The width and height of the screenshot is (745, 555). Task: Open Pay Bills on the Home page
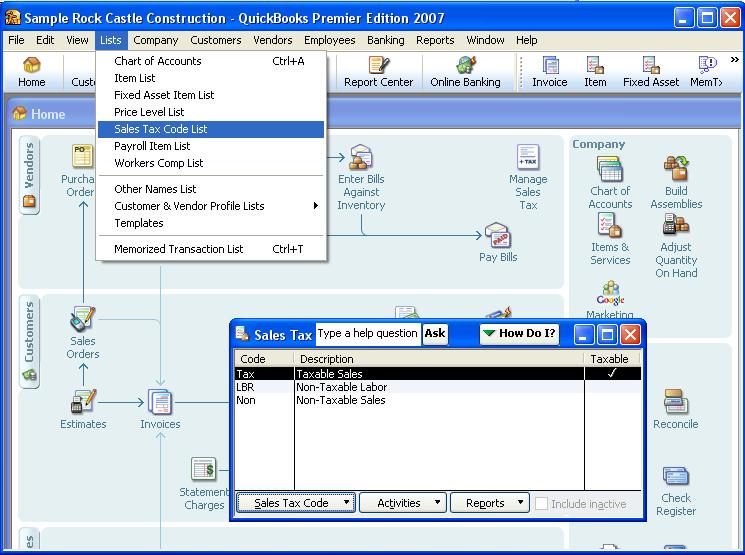click(x=498, y=242)
